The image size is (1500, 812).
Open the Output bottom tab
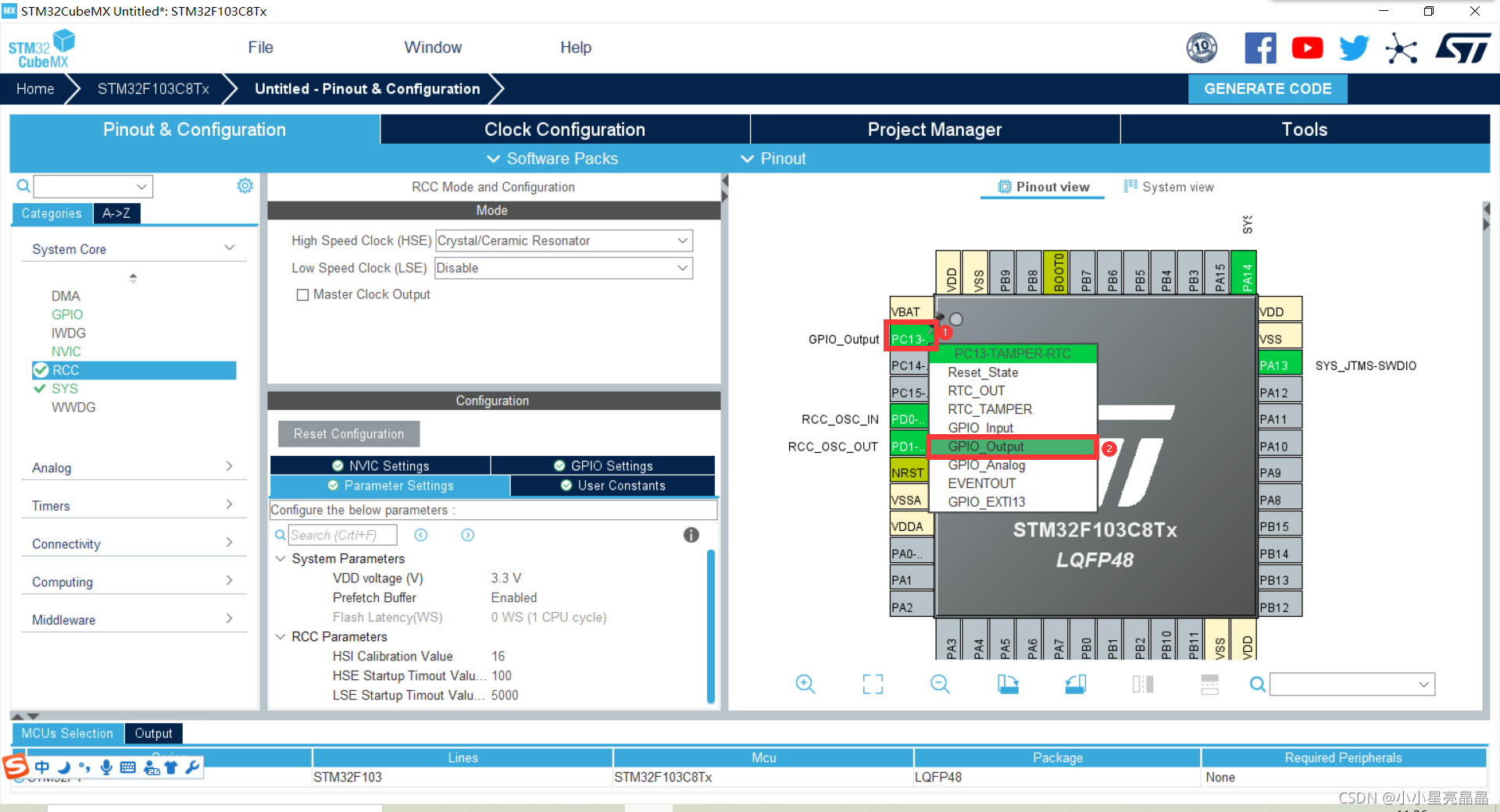coord(153,734)
